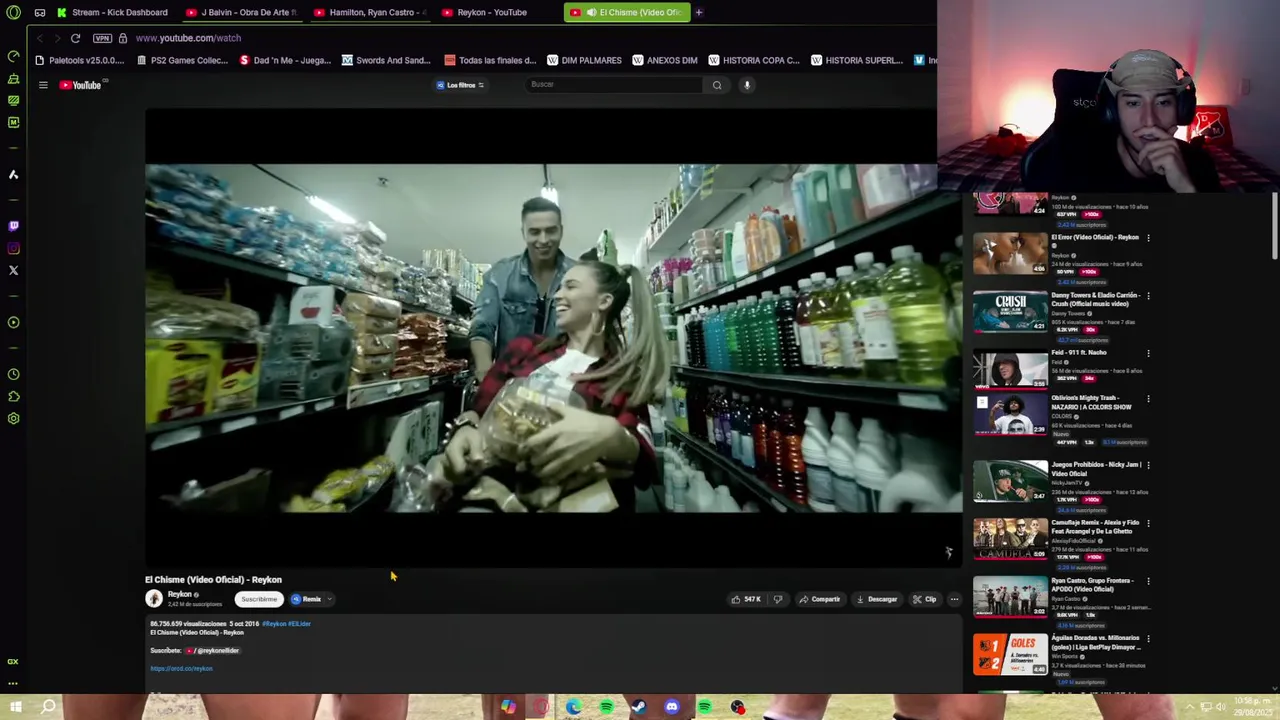Open sidebar settings gear icon

click(13, 418)
